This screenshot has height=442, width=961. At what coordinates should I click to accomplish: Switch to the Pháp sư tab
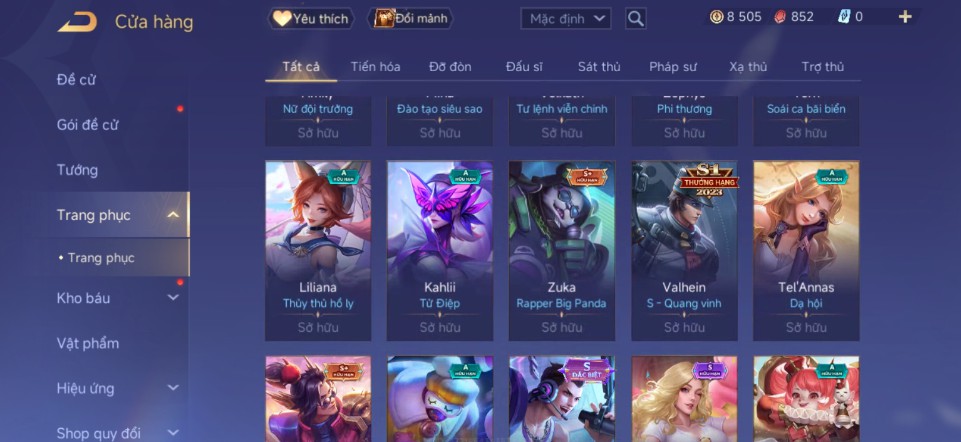pos(673,67)
